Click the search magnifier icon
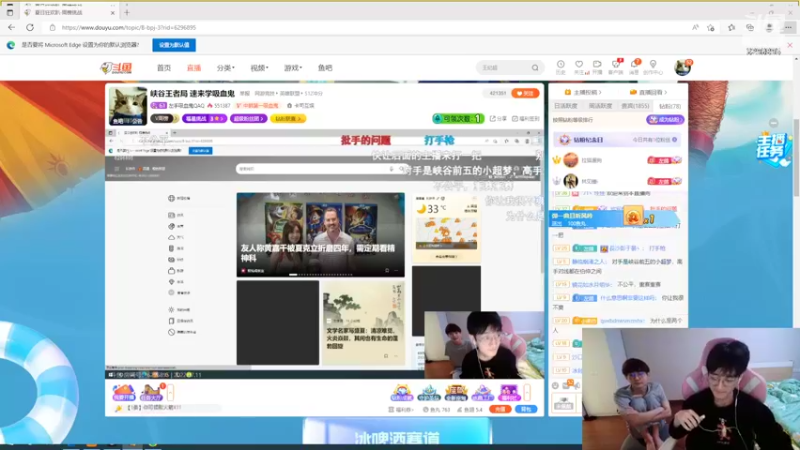 (x=535, y=68)
